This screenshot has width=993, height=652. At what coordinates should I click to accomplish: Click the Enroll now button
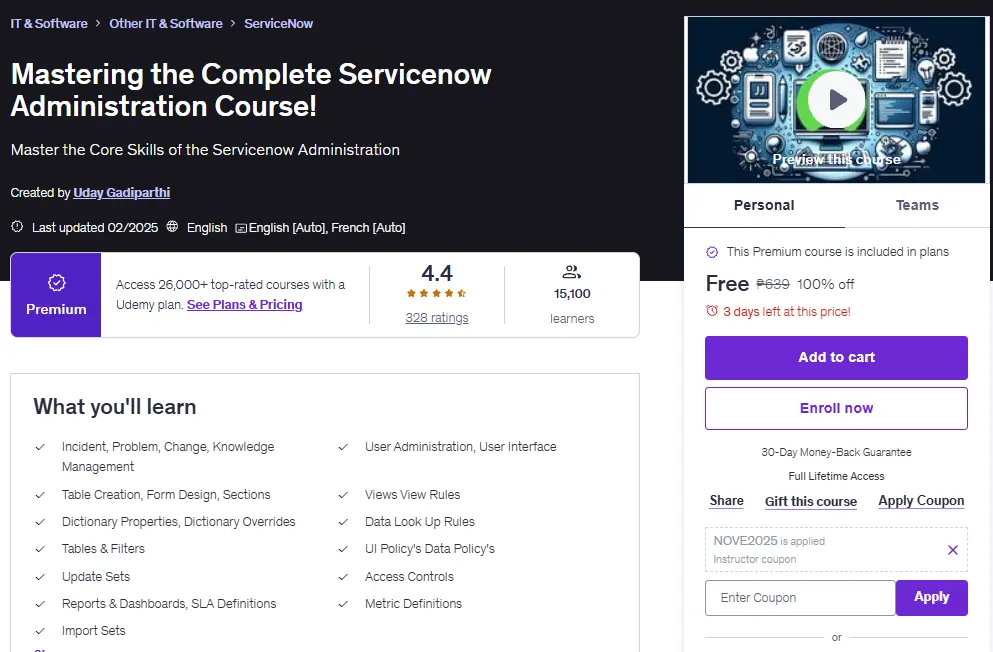[836, 408]
